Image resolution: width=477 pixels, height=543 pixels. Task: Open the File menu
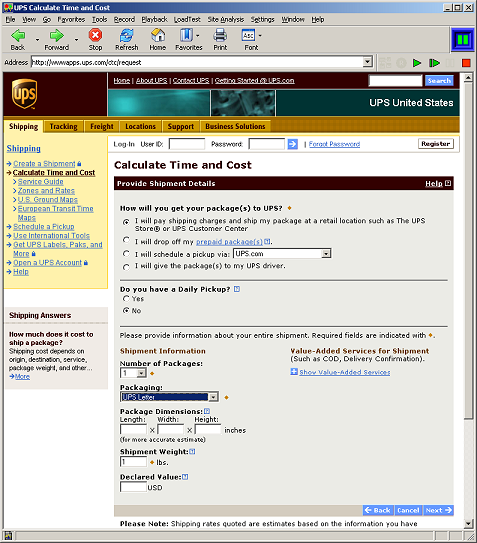tap(10, 19)
